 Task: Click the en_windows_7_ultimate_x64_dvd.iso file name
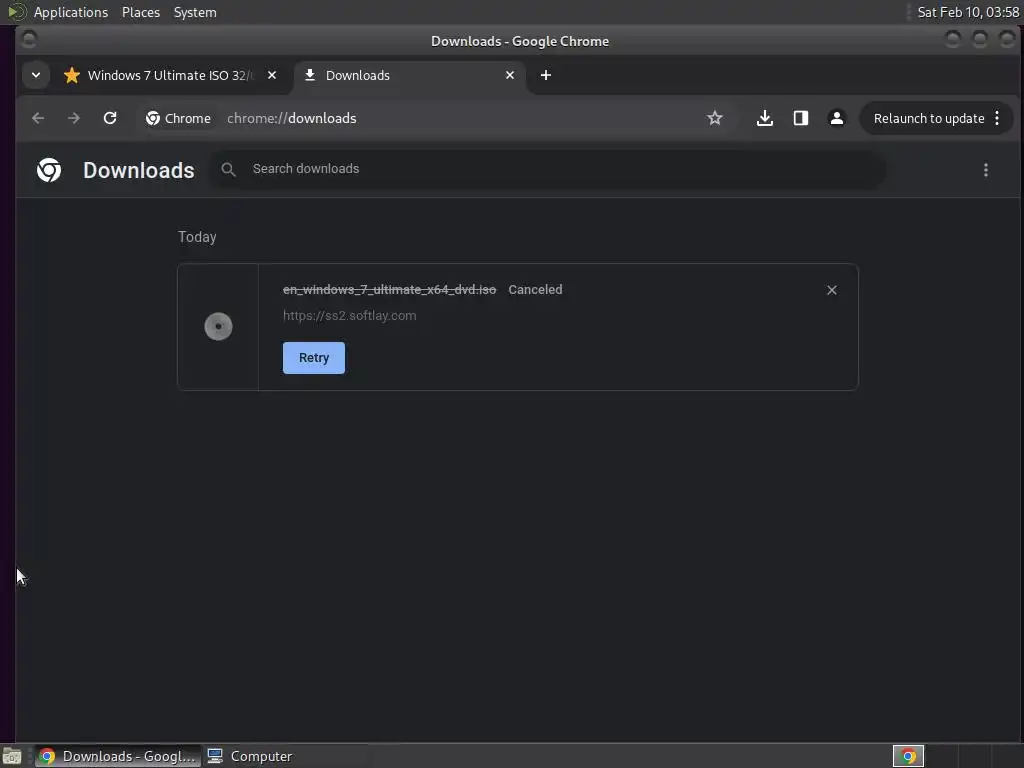tap(389, 289)
